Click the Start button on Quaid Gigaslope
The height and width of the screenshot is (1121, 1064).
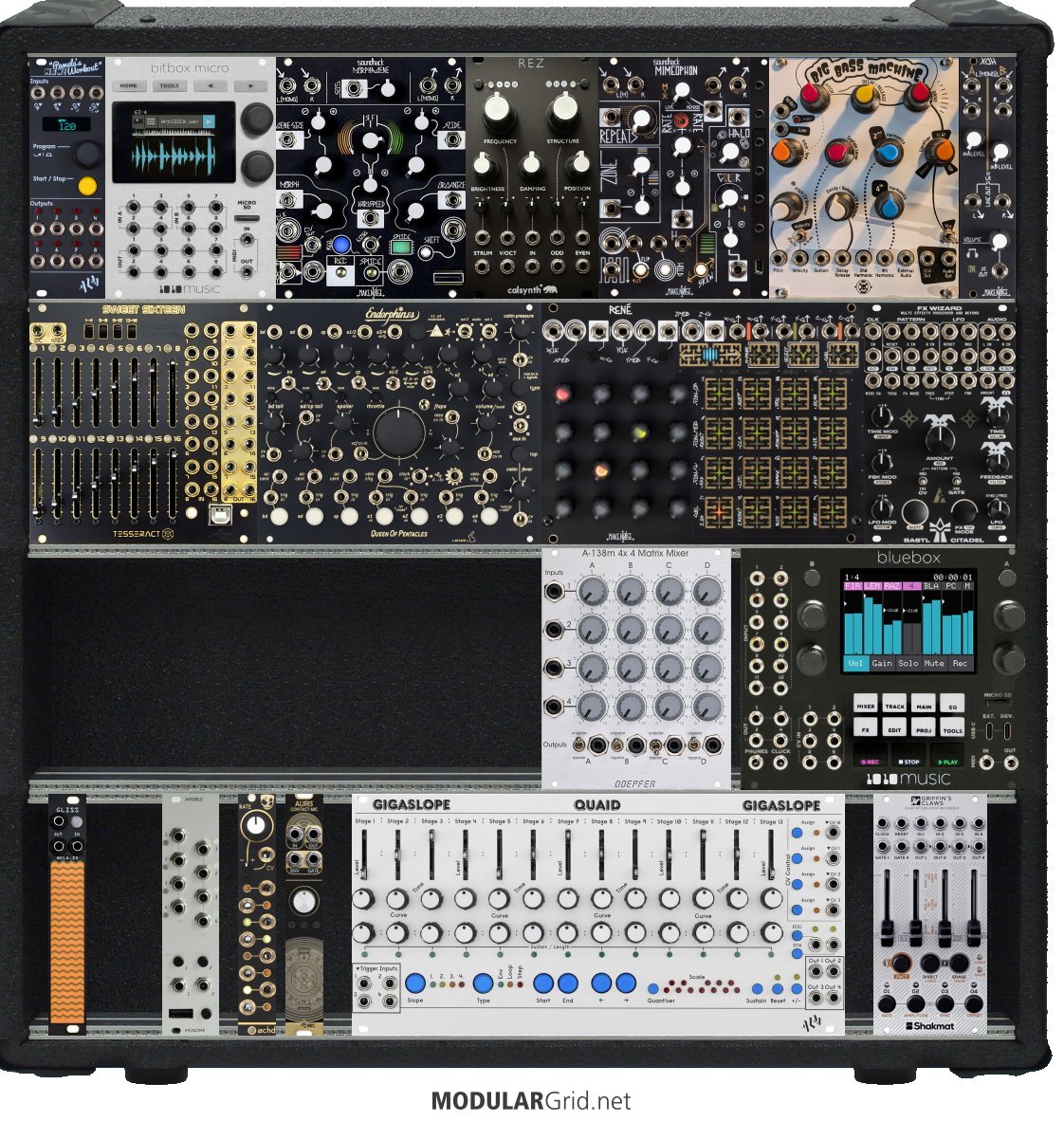click(x=543, y=983)
